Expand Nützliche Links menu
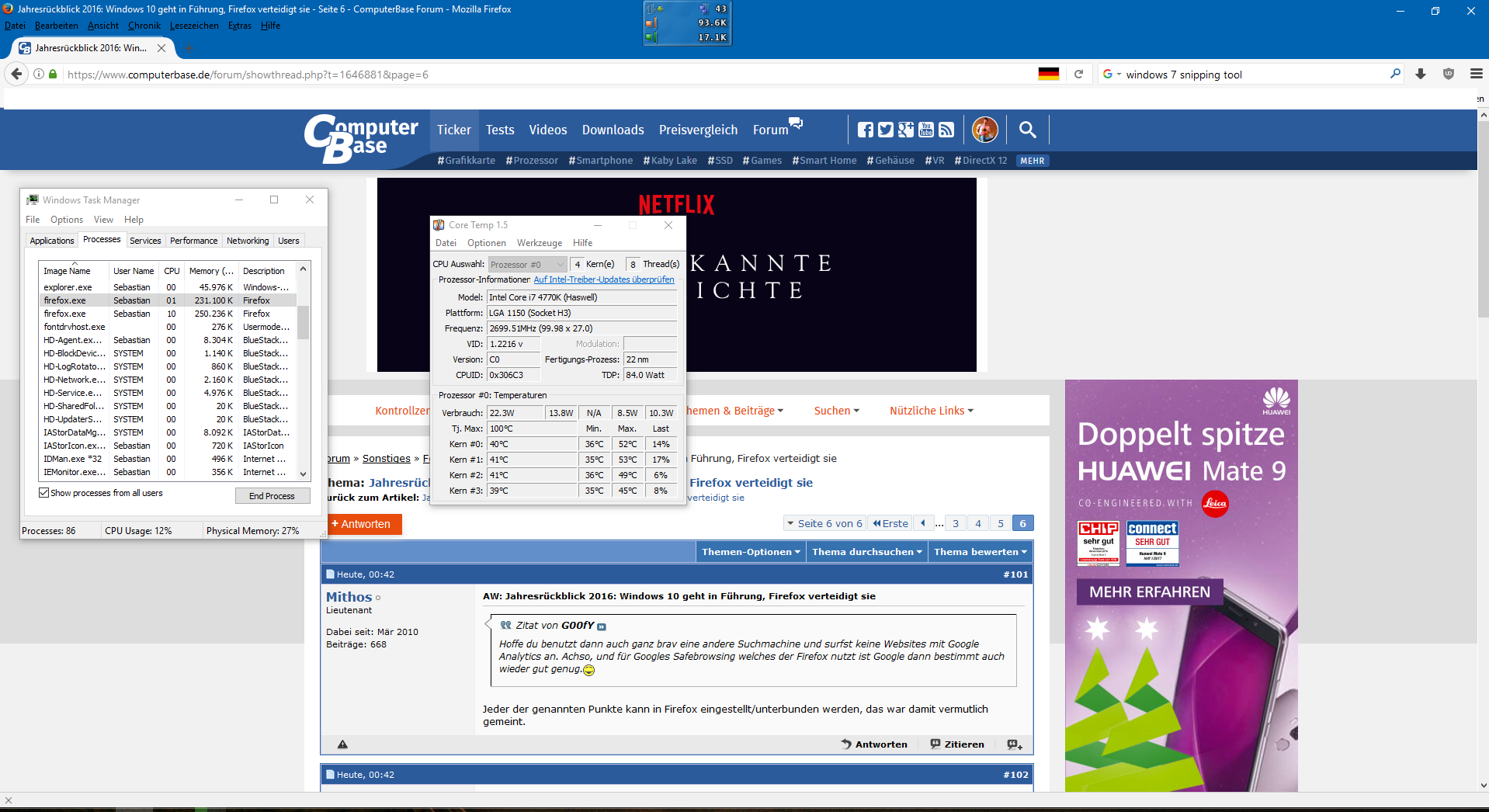 [932, 411]
